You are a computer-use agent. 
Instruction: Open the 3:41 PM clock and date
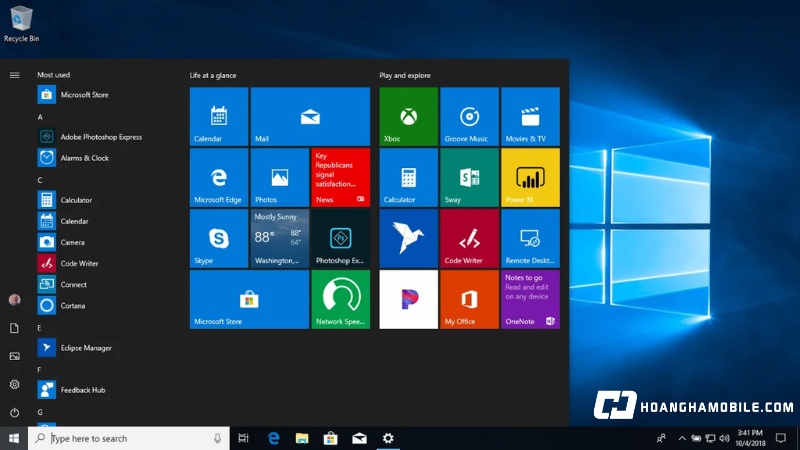coord(750,438)
